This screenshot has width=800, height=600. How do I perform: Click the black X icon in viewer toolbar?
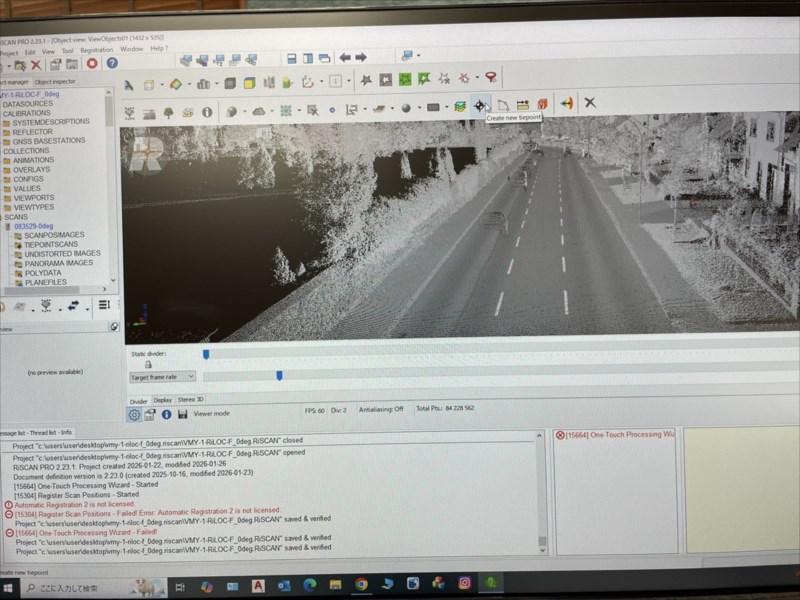coord(590,103)
